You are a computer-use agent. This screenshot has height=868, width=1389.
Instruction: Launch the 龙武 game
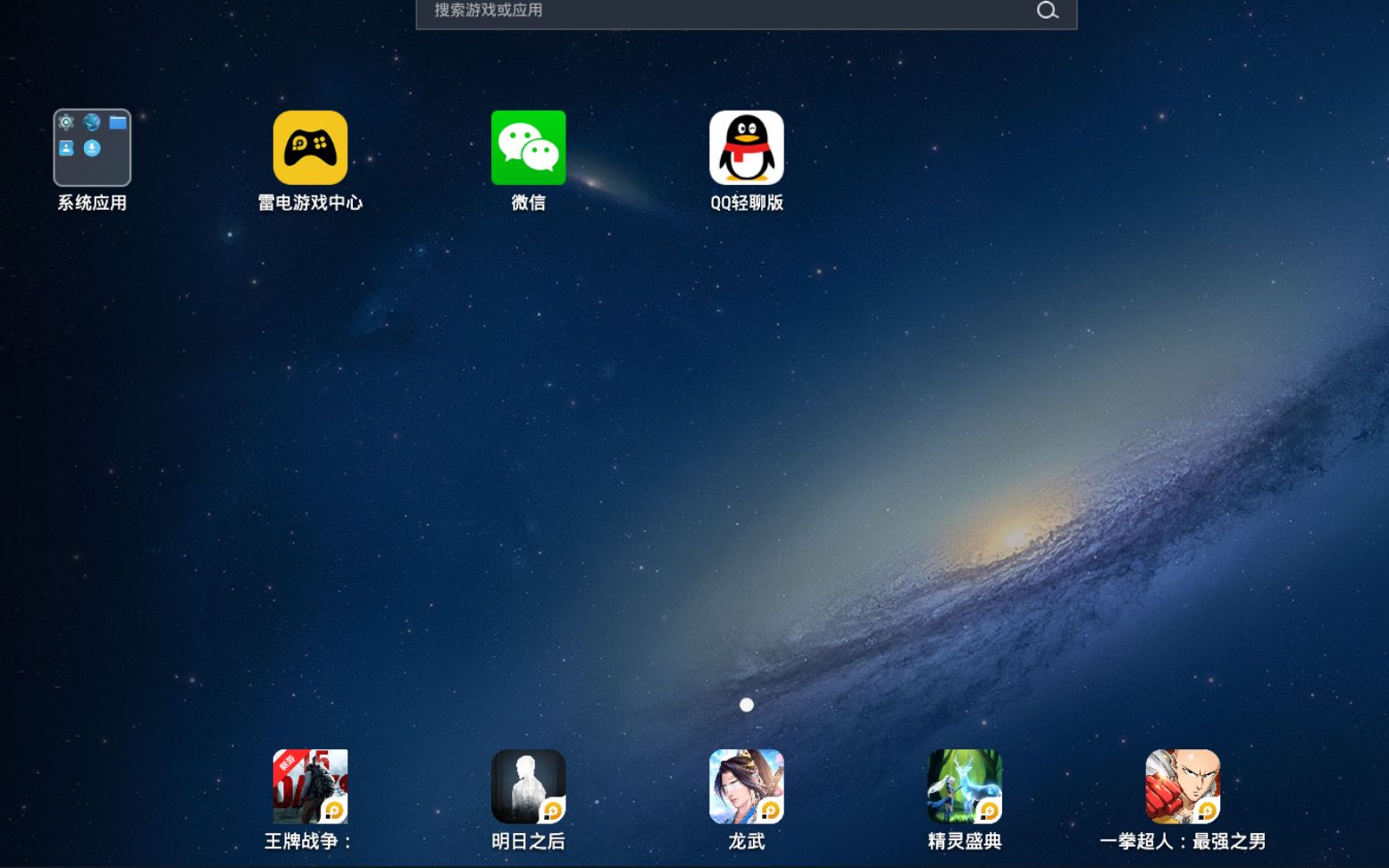pos(746,786)
